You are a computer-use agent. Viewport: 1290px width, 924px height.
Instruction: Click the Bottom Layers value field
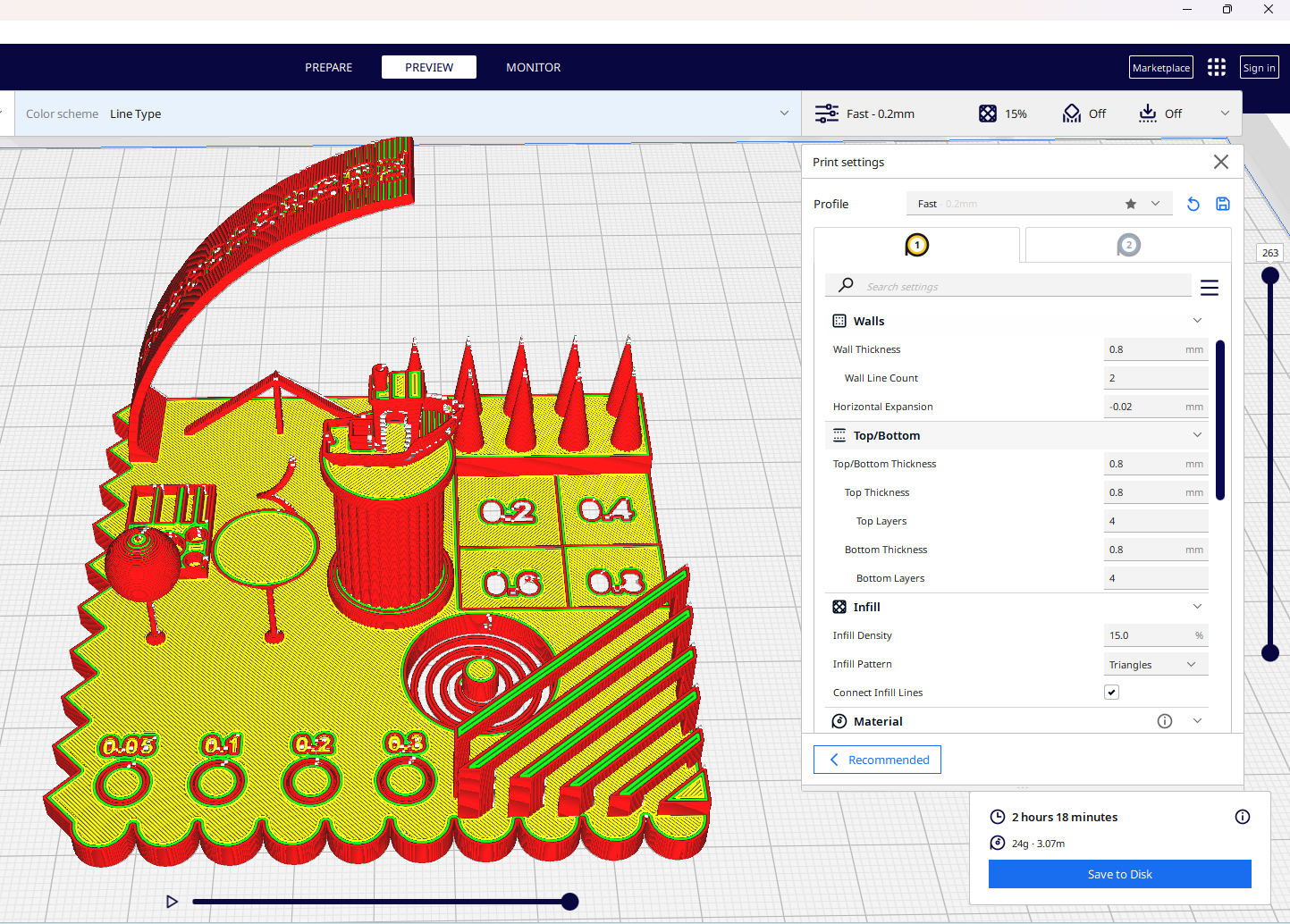(x=1156, y=578)
